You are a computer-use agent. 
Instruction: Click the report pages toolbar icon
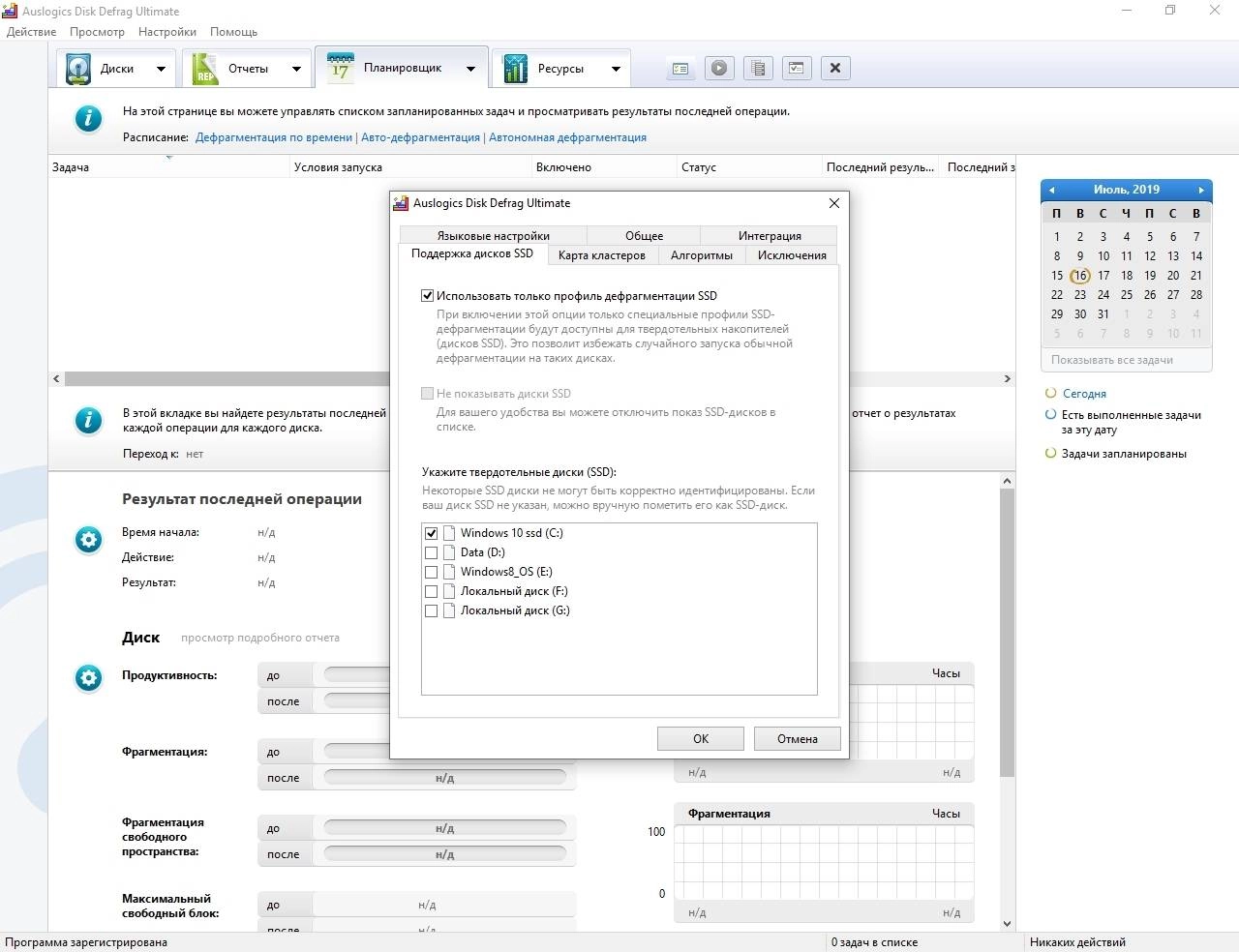pos(758,68)
